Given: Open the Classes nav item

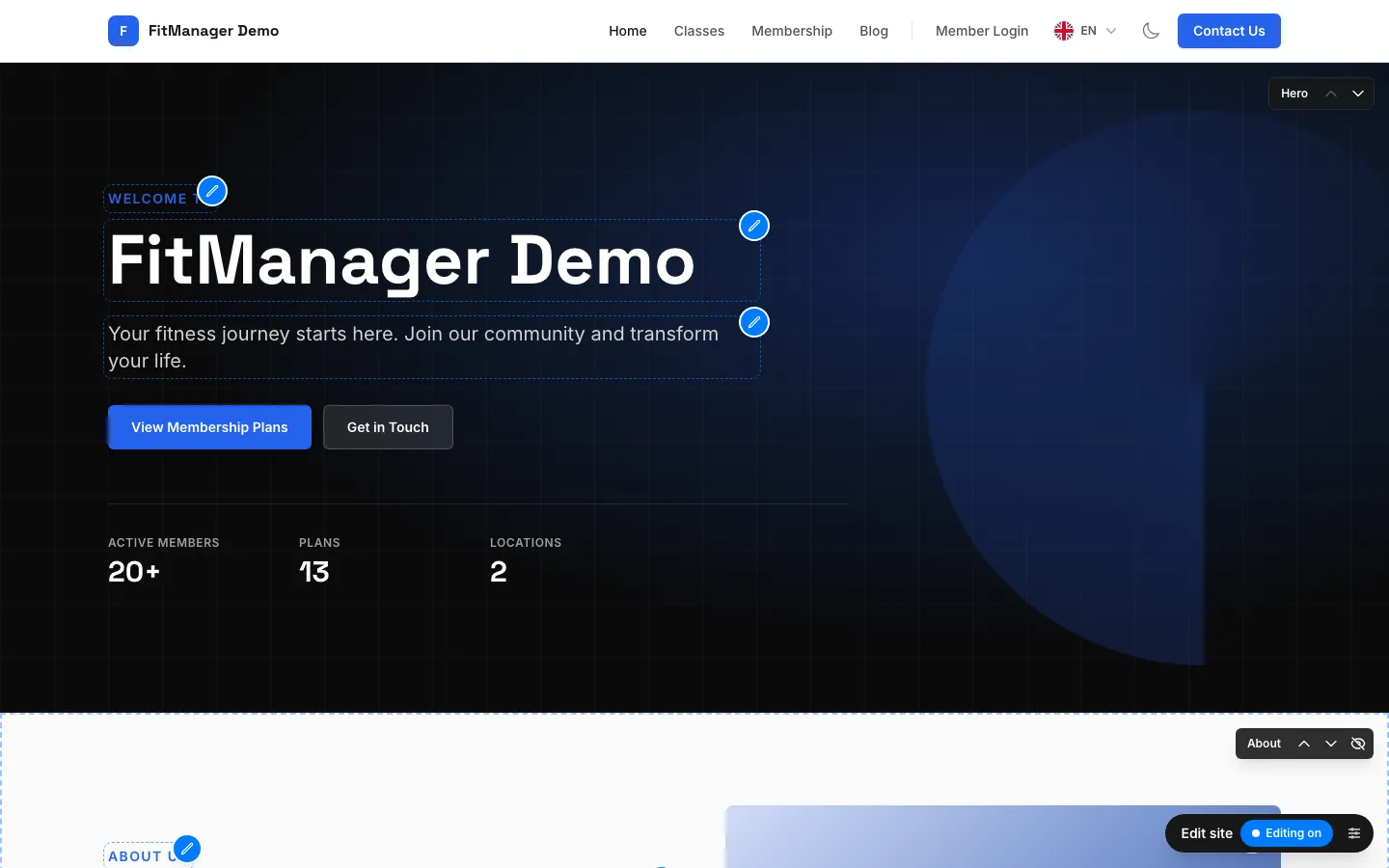Looking at the screenshot, I should pyautogui.click(x=699, y=31).
